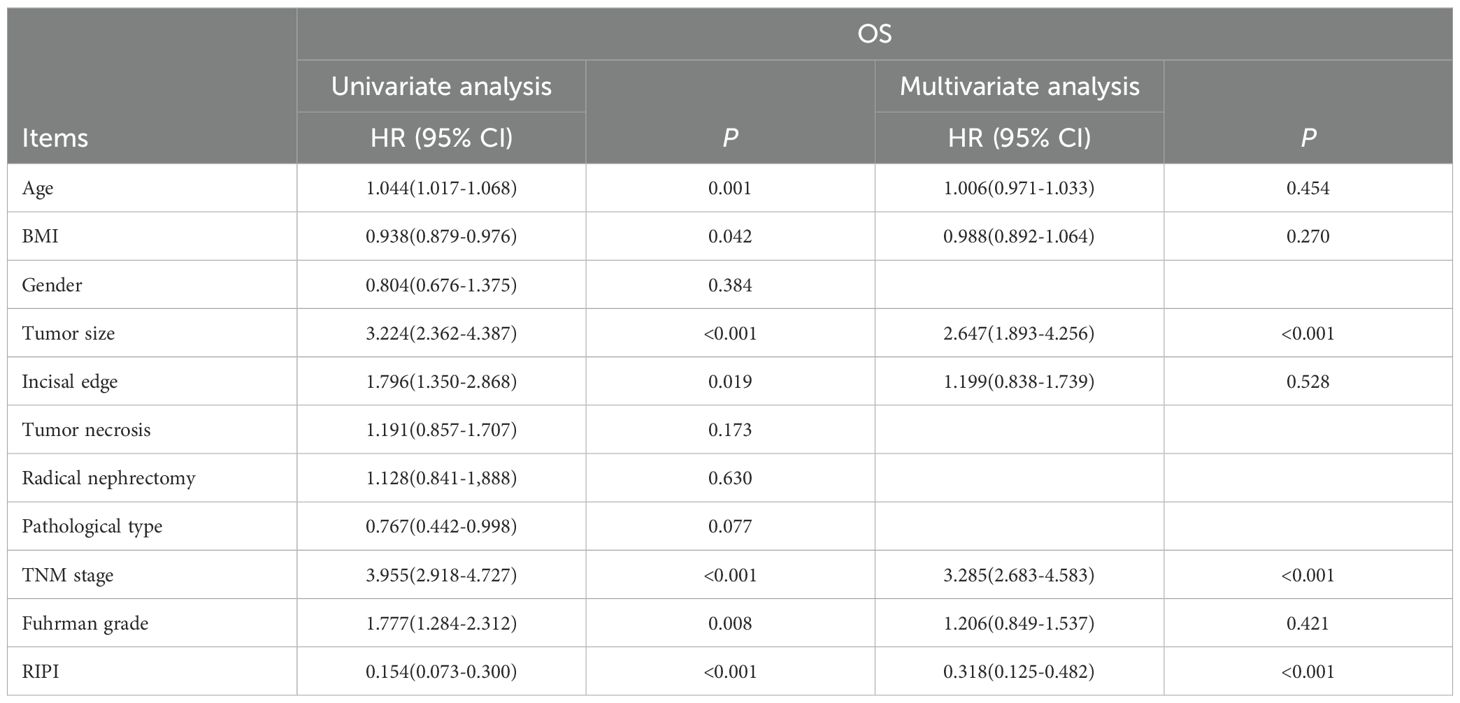Select the P value 0.528 cell

pyautogui.click(x=1308, y=381)
